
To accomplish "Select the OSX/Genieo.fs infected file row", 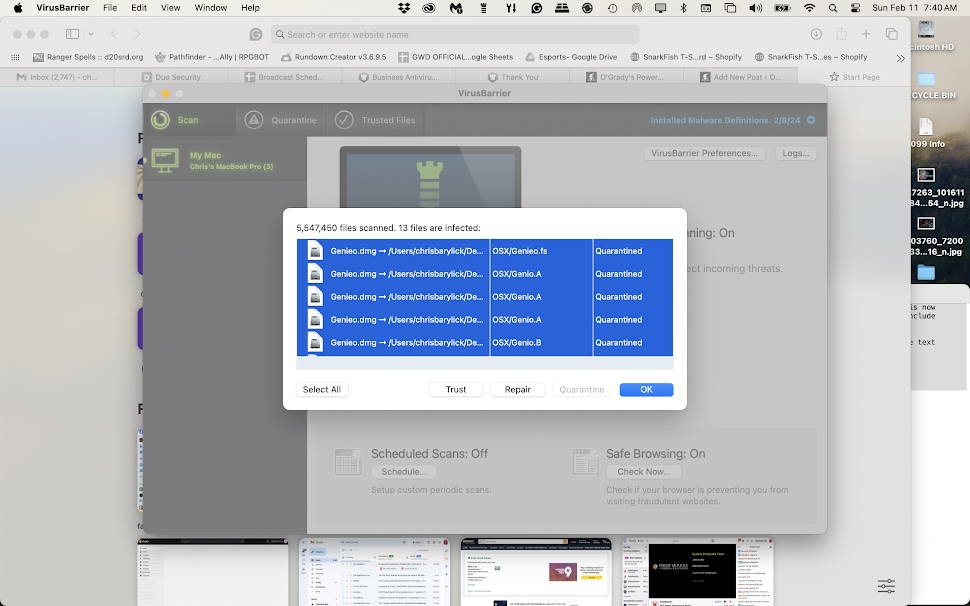I will tap(484, 251).
